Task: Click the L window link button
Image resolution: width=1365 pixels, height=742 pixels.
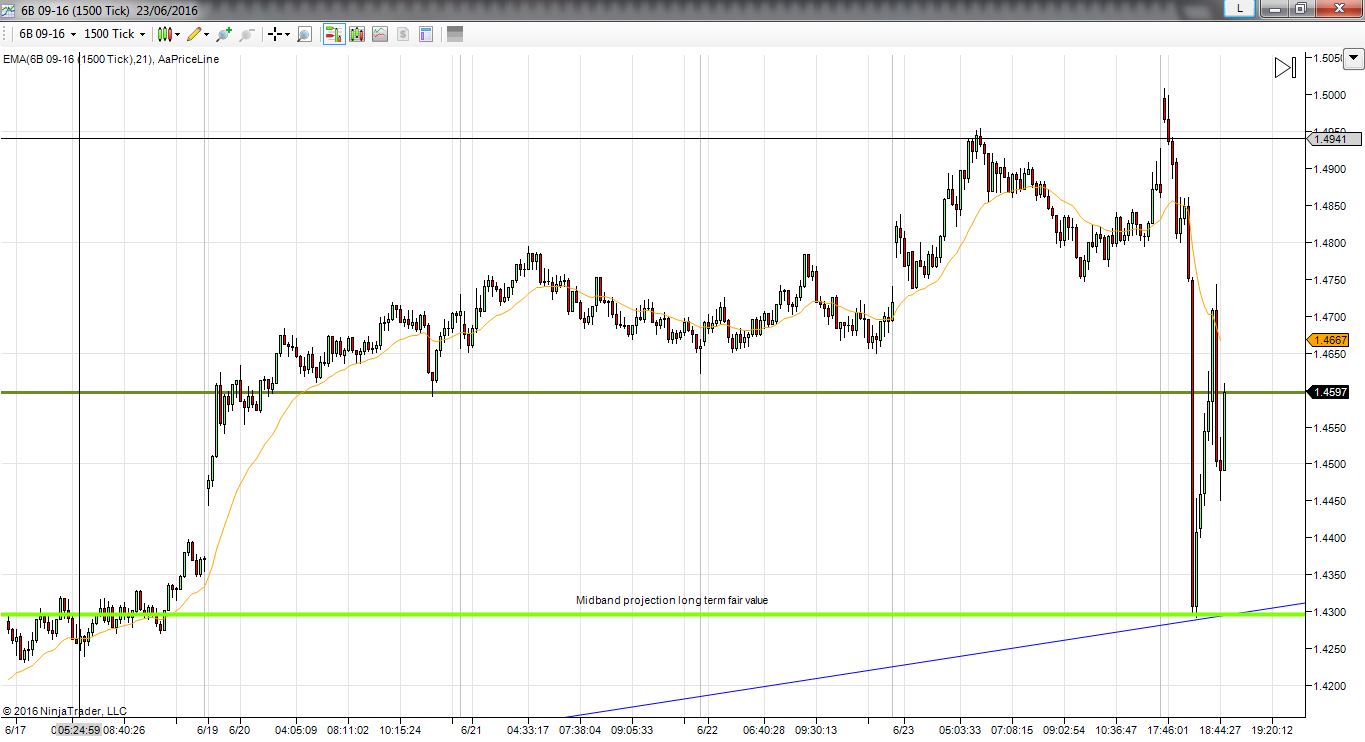Action: tap(1240, 8)
